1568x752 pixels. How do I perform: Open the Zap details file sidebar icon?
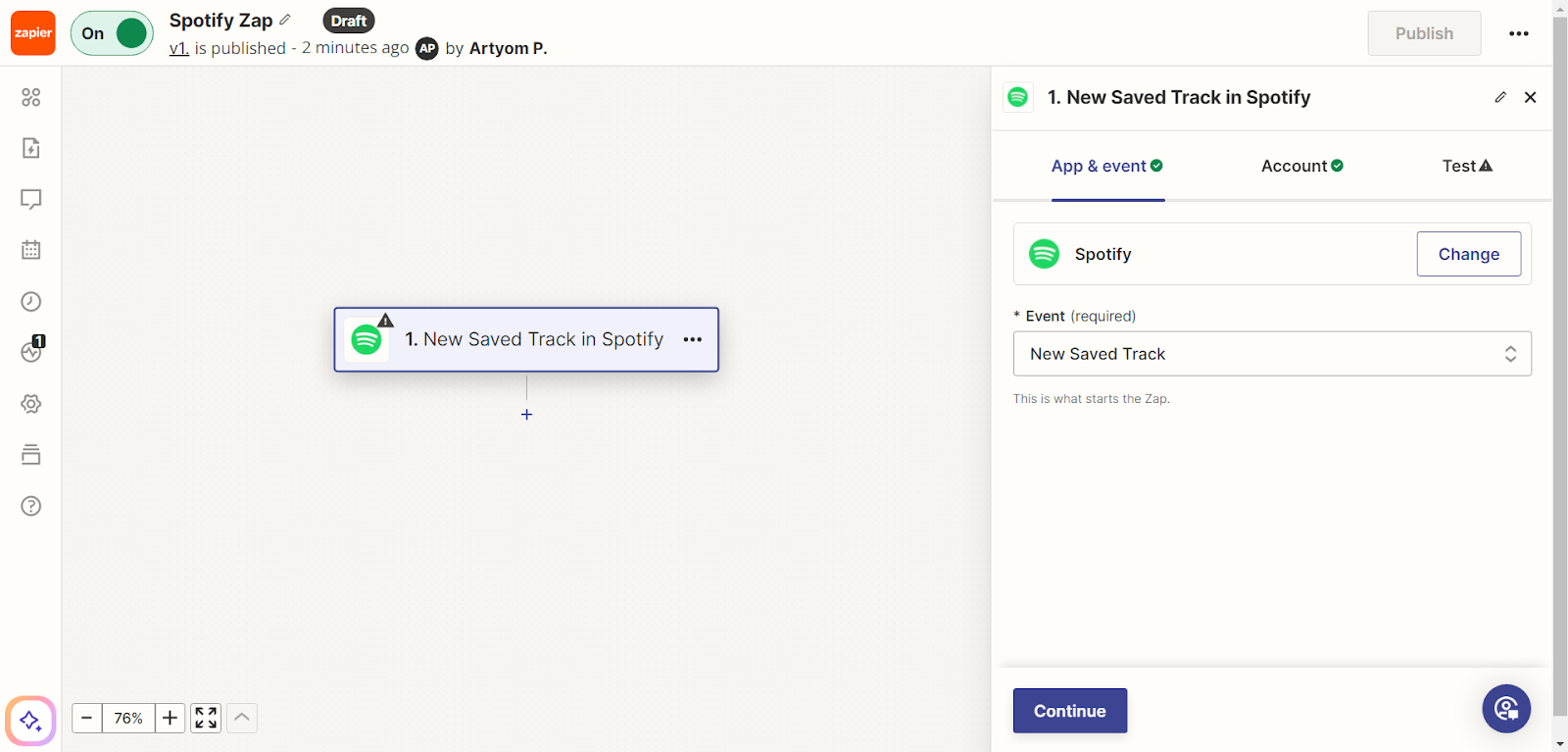click(x=31, y=148)
